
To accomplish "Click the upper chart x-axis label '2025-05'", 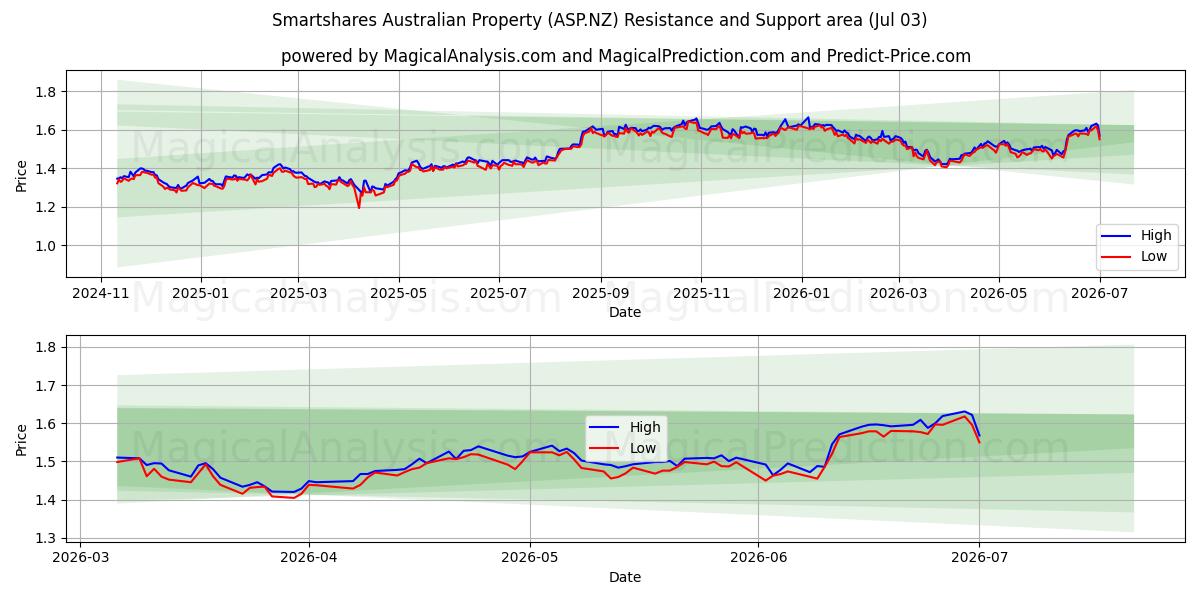I will (399, 293).
